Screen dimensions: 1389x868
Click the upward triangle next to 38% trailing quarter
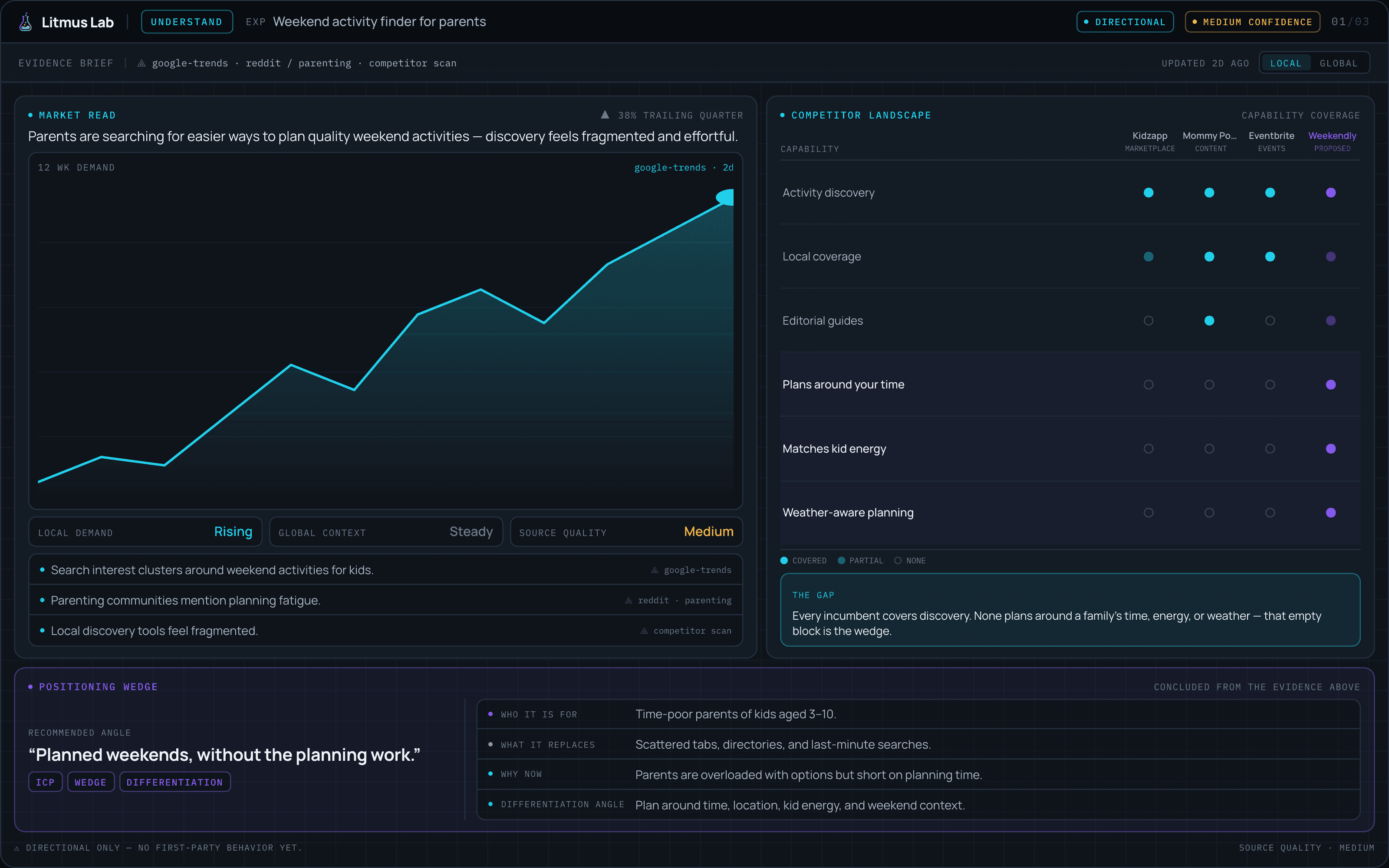[605, 115]
